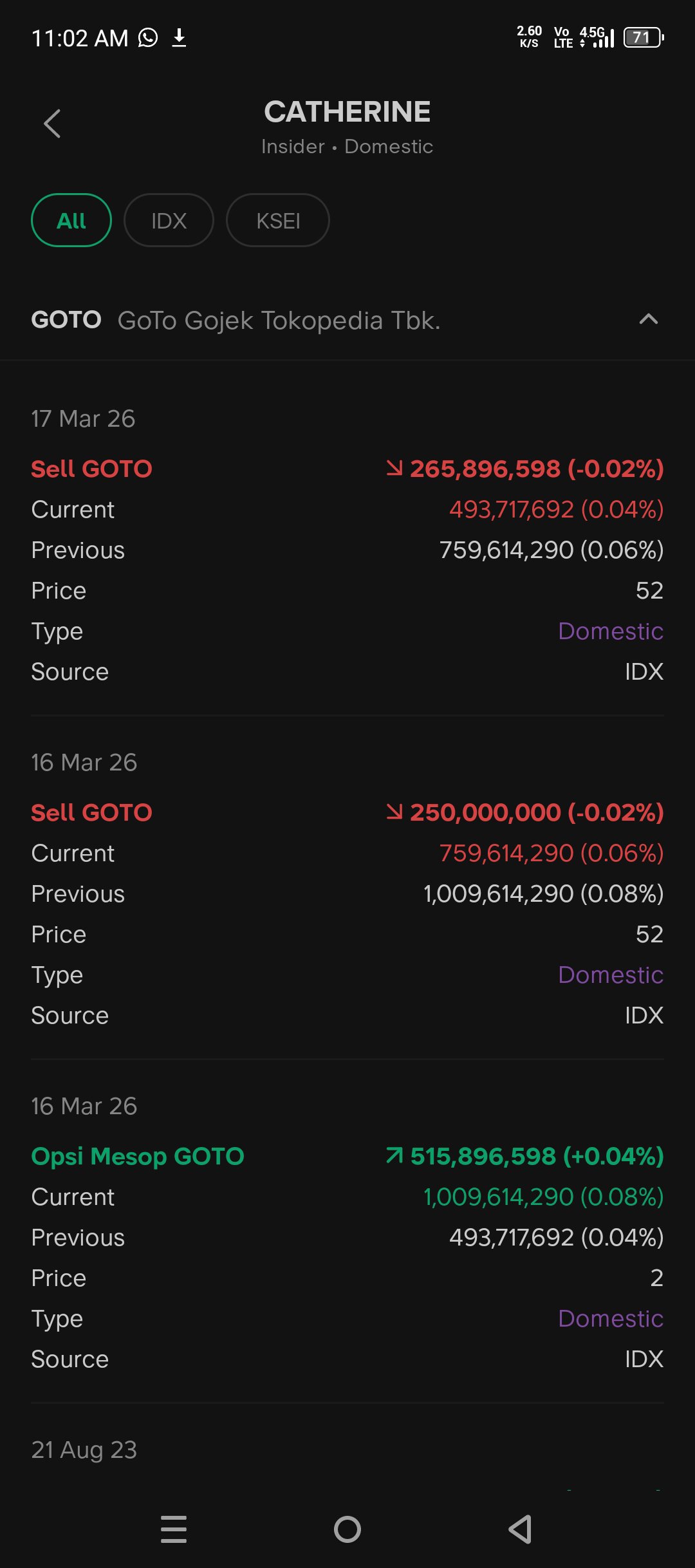Tap the Android home circle icon
695x1568 pixels.
pos(347,1529)
